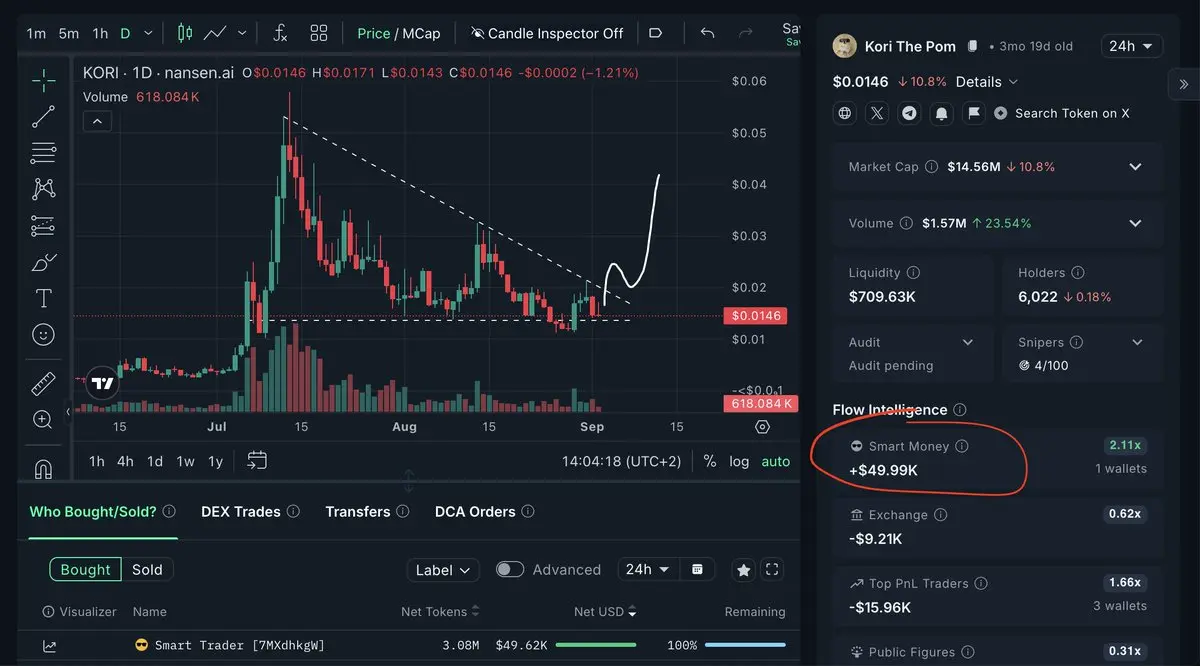
Task: Expand the Volume section
Action: (1135, 223)
